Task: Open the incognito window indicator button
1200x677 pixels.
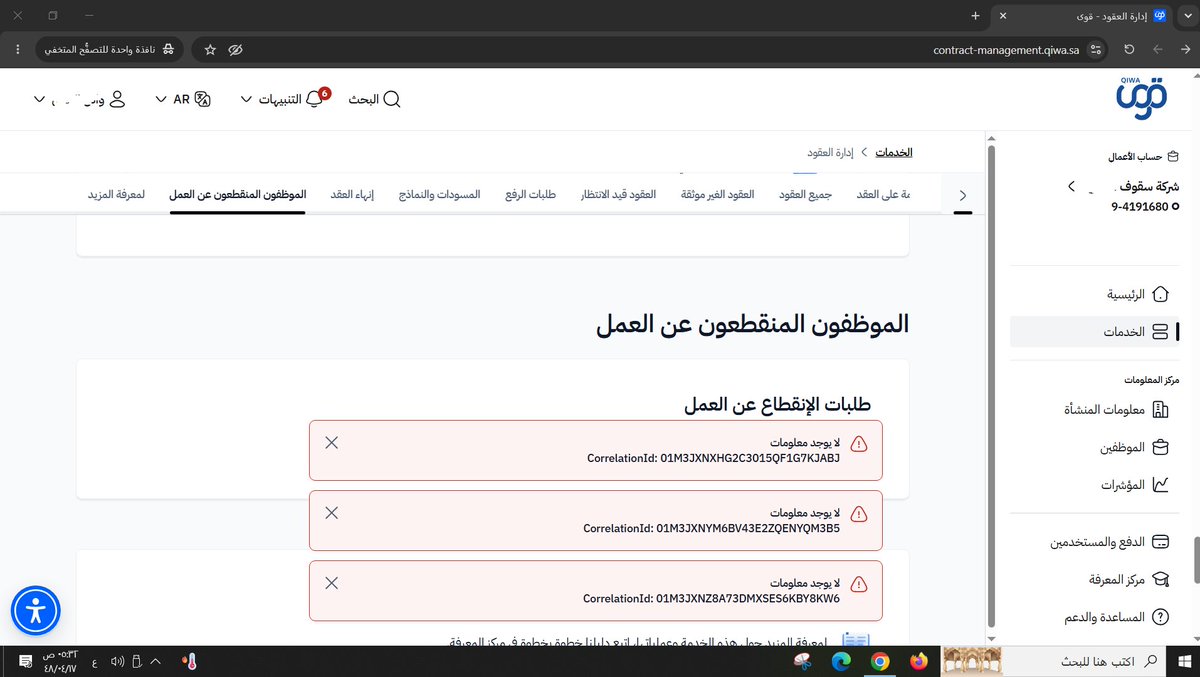Action: point(110,49)
